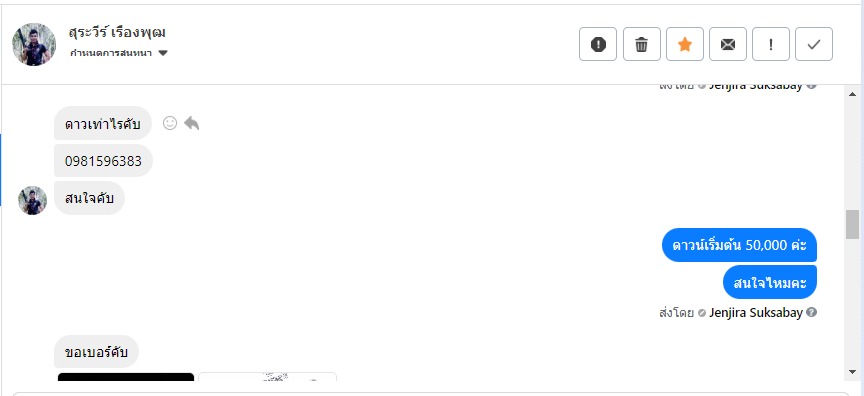This screenshot has width=864, height=396.
Task: Open the emoji reaction smiley icon
Action: (170, 123)
